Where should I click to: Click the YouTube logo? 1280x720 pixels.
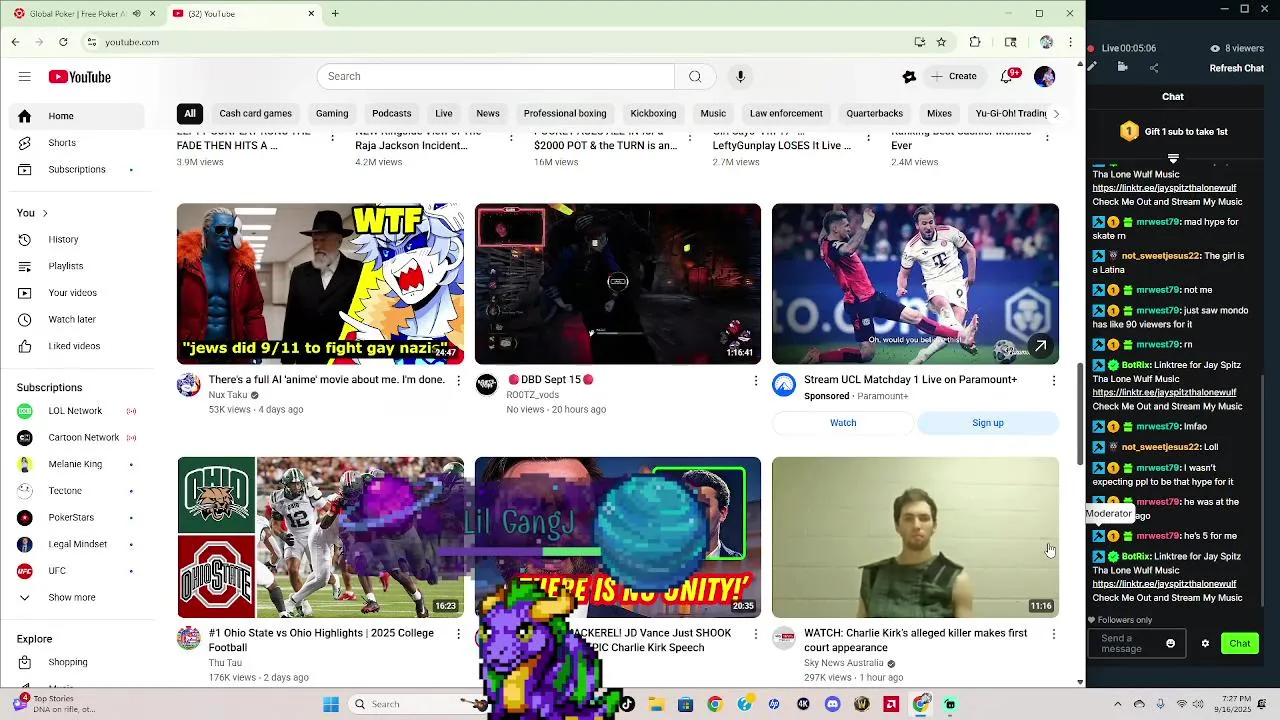(79, 77)
